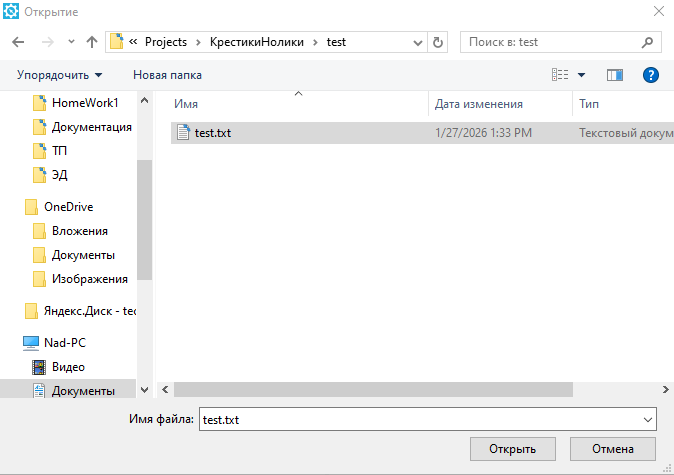Sort files by Дата изменения column
The image size is (674, 475).
479,104
